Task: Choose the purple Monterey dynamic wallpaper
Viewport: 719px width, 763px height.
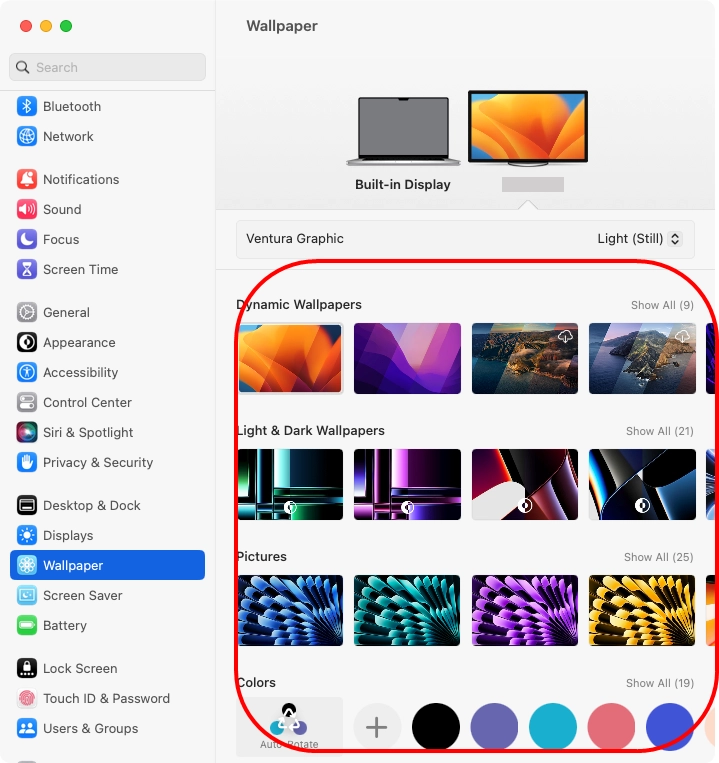Action: coord(407,358)
